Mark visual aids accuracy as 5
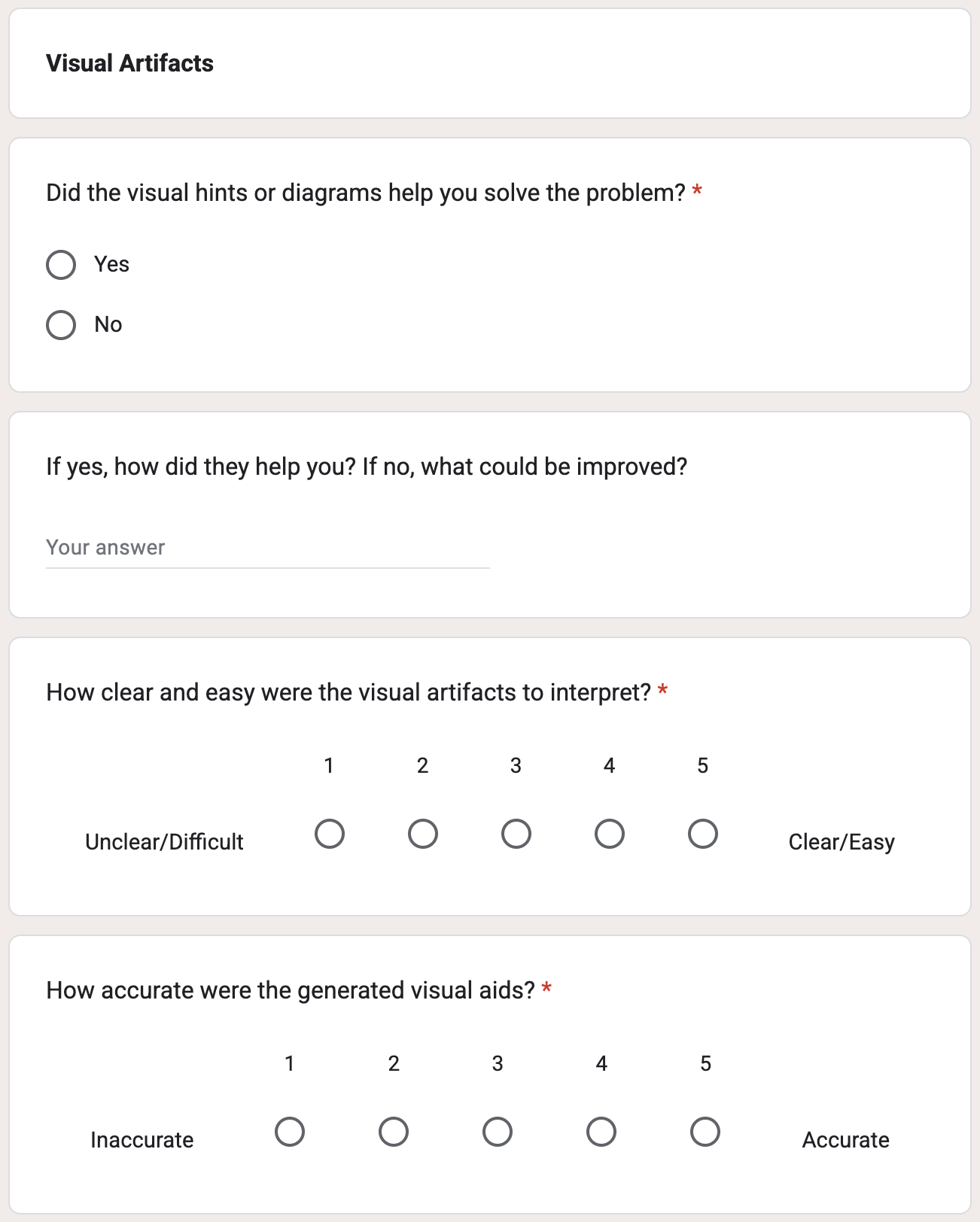980x1222 pixels. tap(705, 1132)
